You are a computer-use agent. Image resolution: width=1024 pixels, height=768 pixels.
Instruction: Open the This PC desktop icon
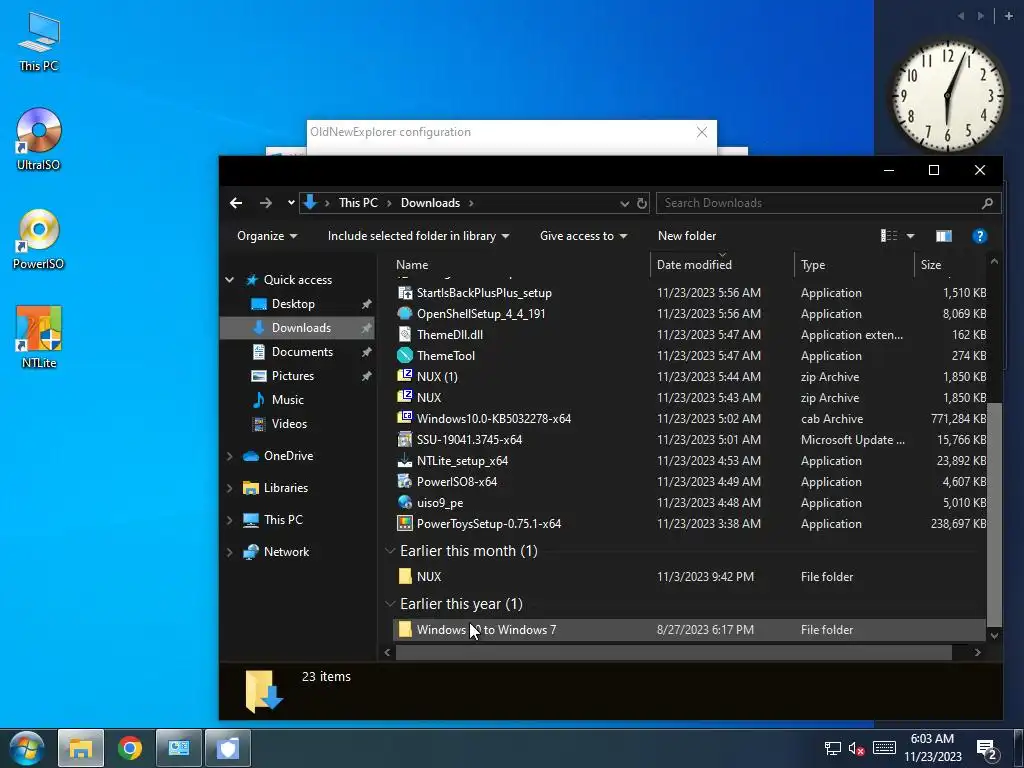click(39, 41)
